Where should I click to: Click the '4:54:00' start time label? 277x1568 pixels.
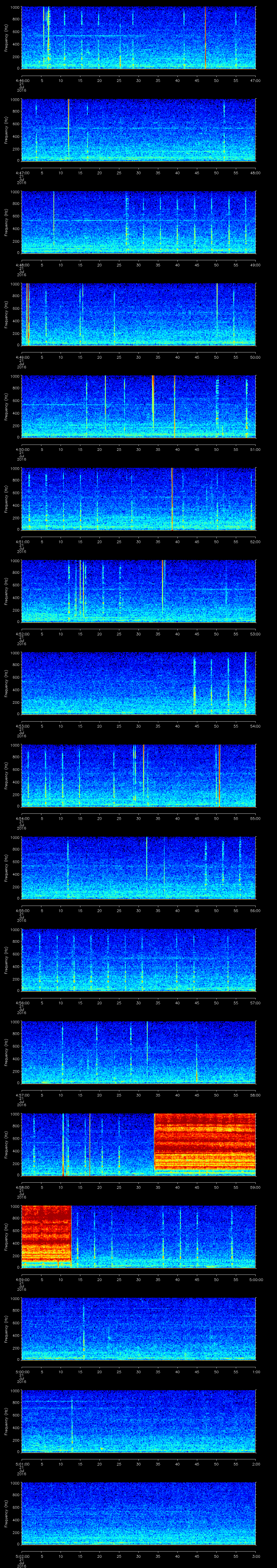(x=22, y=818)
